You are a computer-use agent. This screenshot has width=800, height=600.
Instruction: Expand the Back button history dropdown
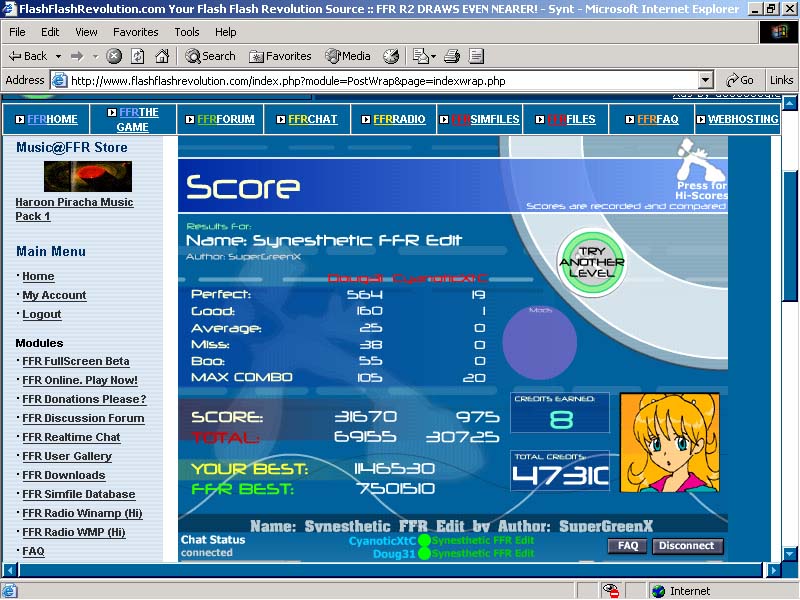point(59,57)
